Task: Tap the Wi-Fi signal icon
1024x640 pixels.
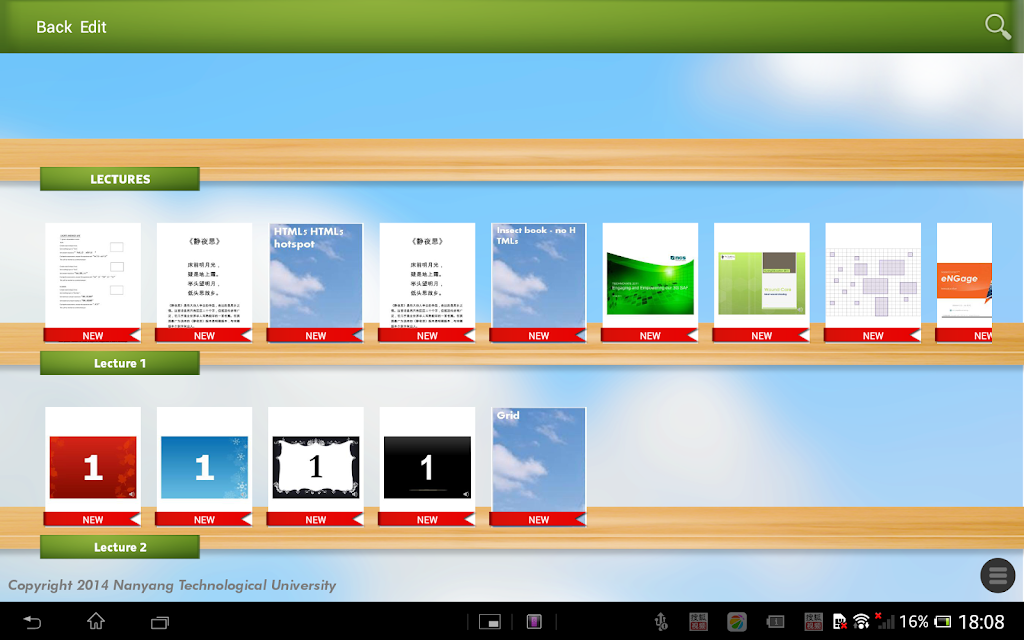Action: tap(861, 622)
